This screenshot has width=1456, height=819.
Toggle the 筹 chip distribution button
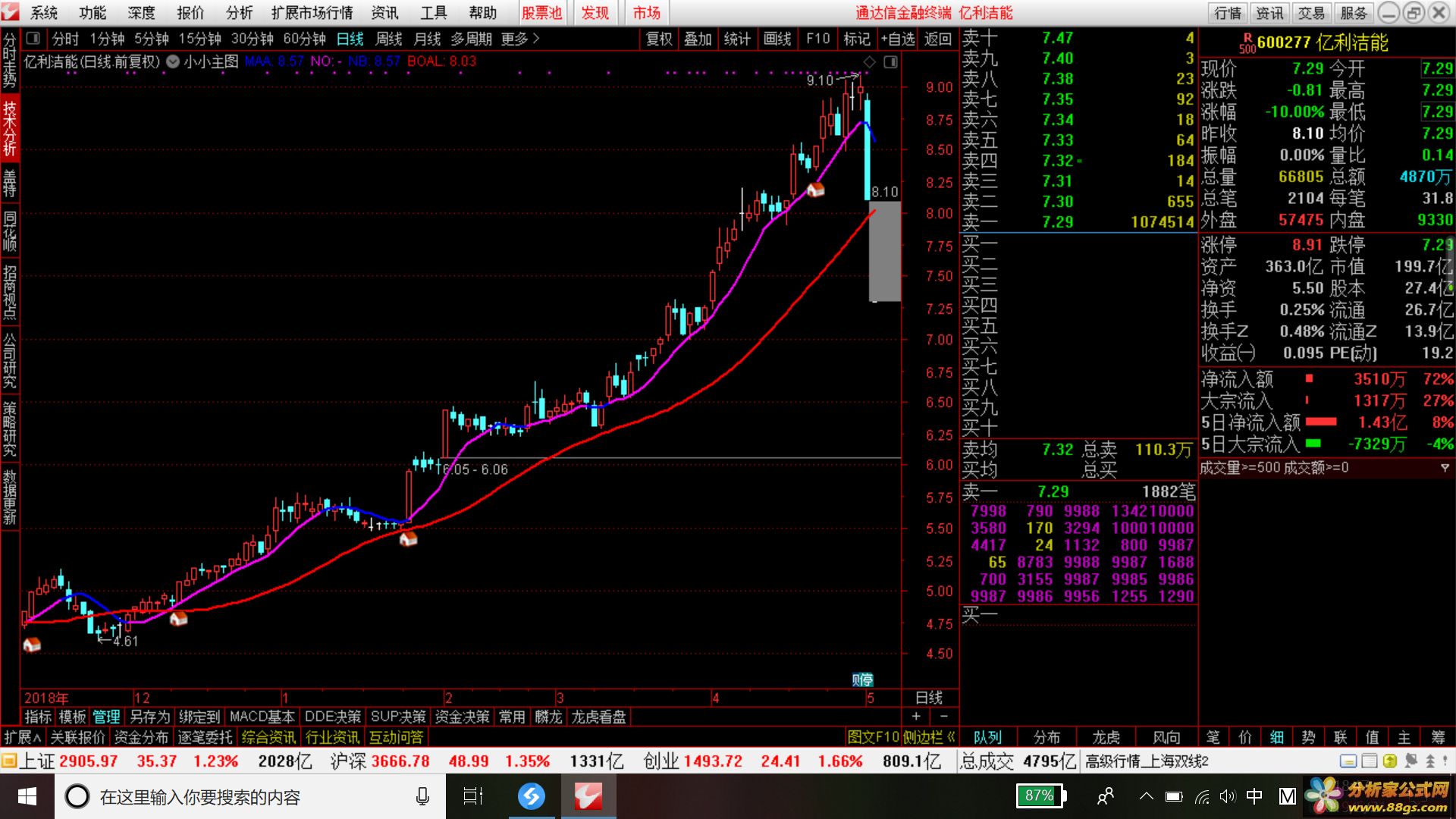tap(1439, 737)
